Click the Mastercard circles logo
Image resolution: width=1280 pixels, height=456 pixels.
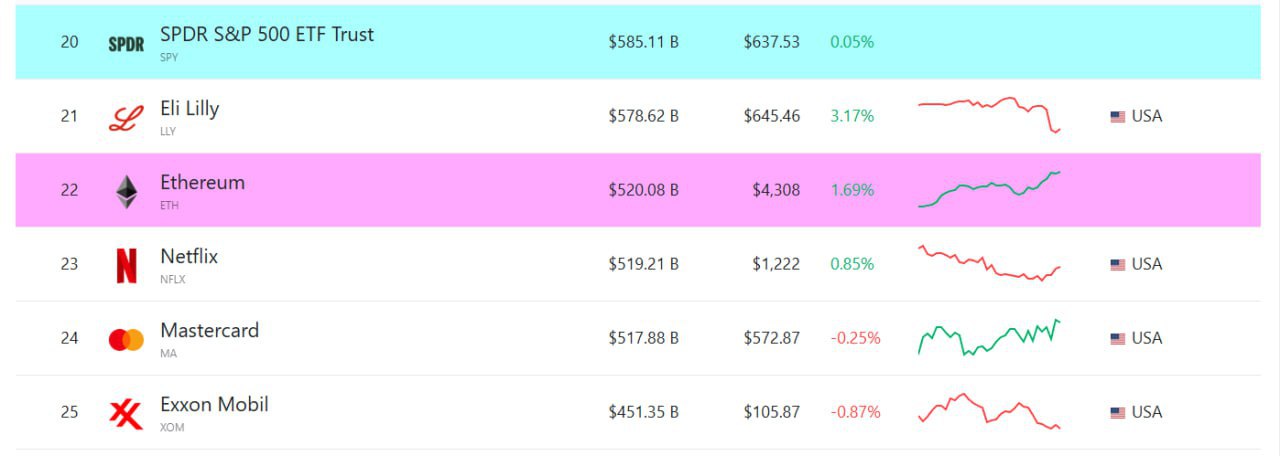(126, 340)
